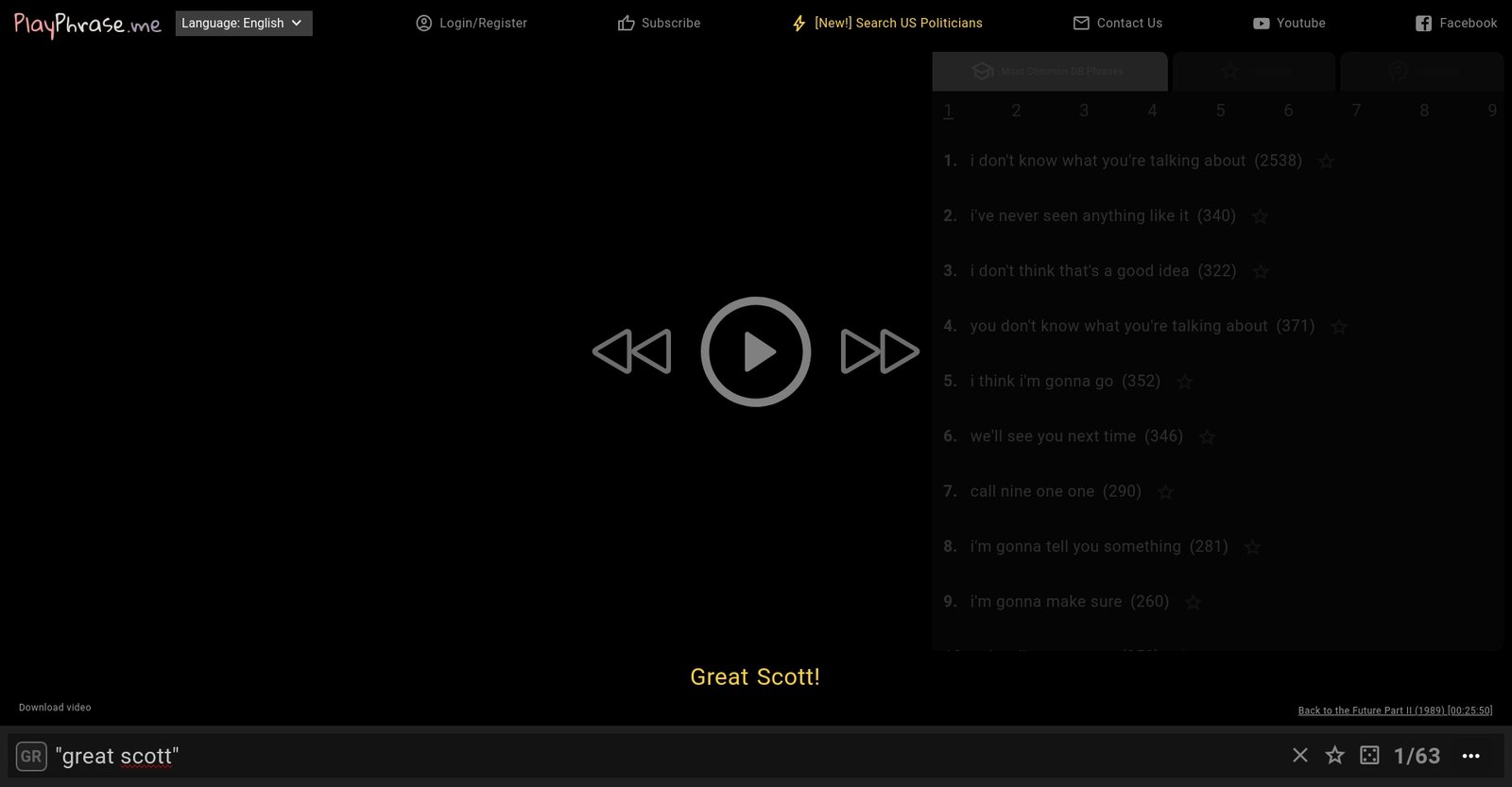
Task: Switch to the Favorites tab
Action: point(1254,72)
